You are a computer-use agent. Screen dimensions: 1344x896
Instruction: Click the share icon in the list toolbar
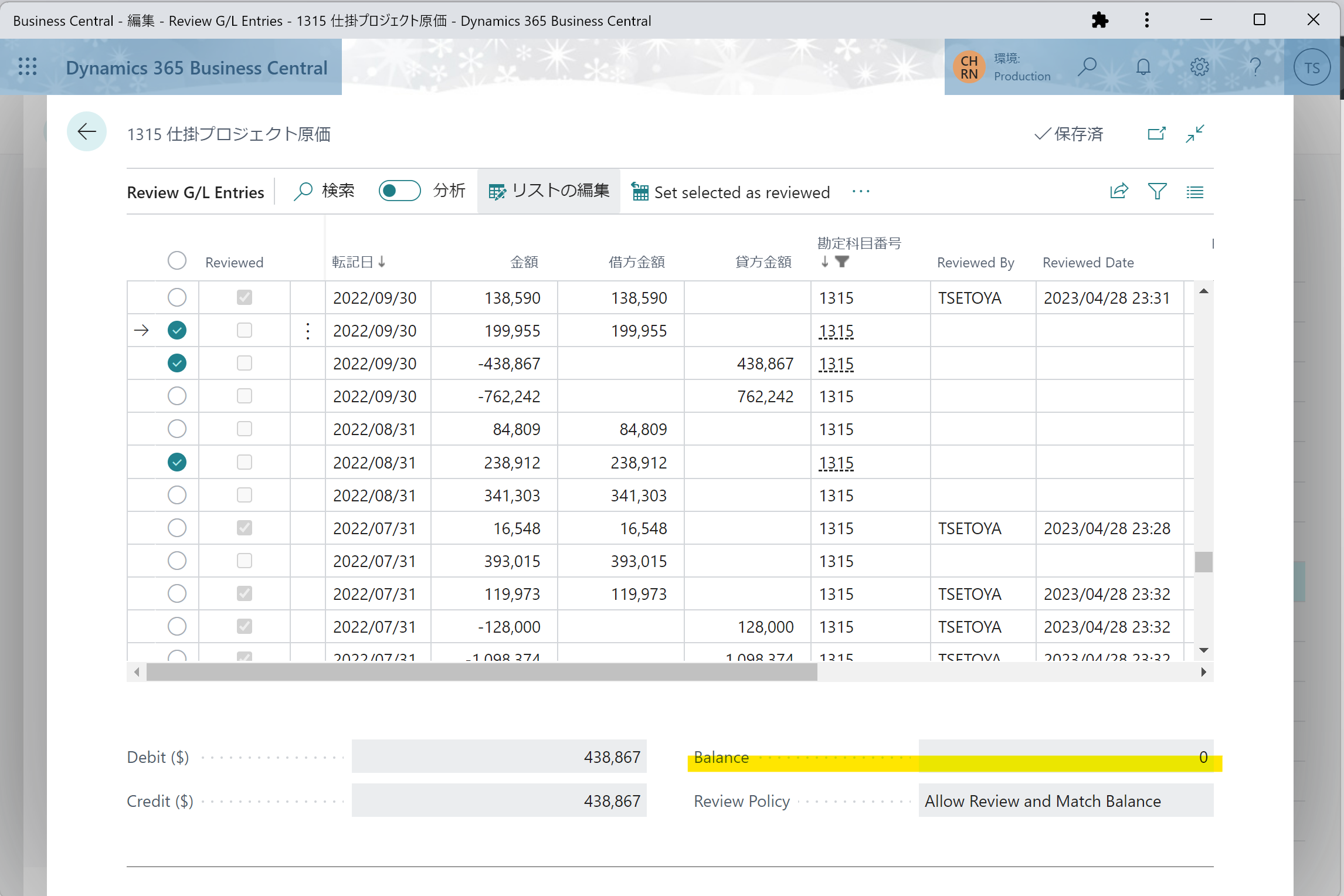coord(1119,191)
